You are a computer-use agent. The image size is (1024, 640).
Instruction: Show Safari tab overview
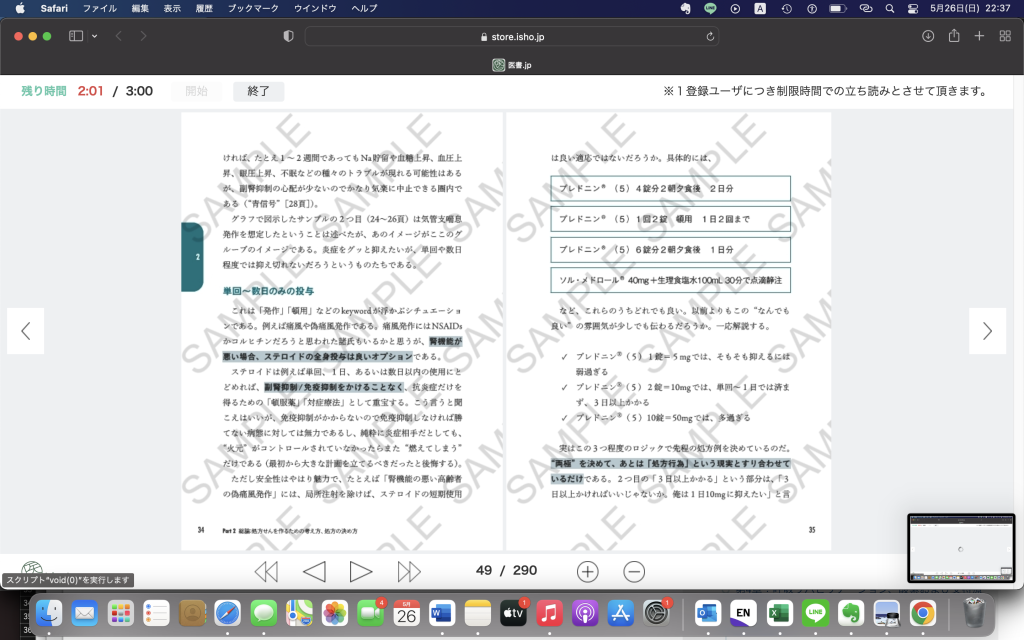pyautogui.click(x=1004, y=36)
